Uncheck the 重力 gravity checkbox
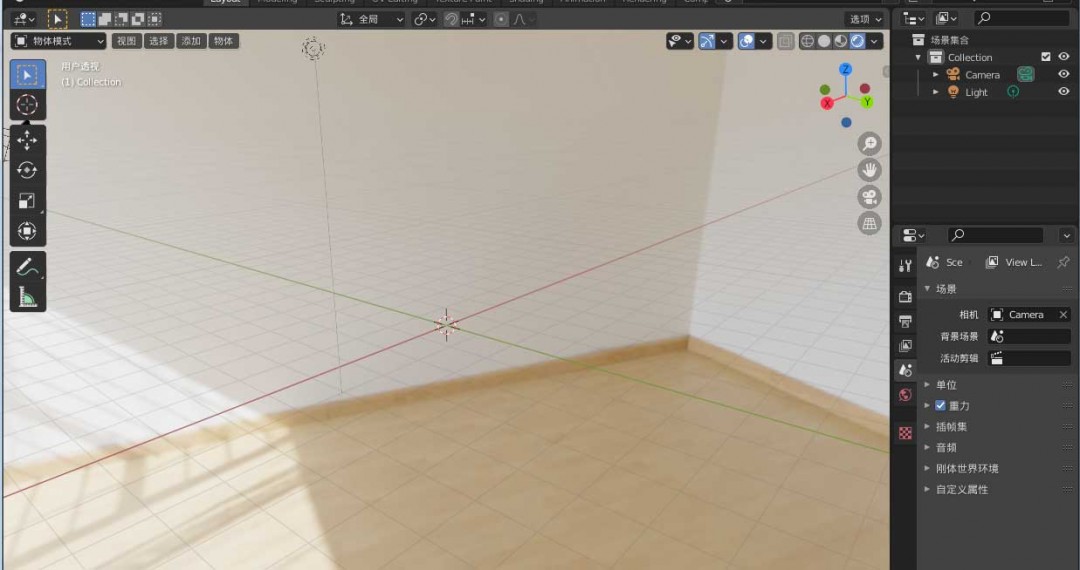 (940, 406)
